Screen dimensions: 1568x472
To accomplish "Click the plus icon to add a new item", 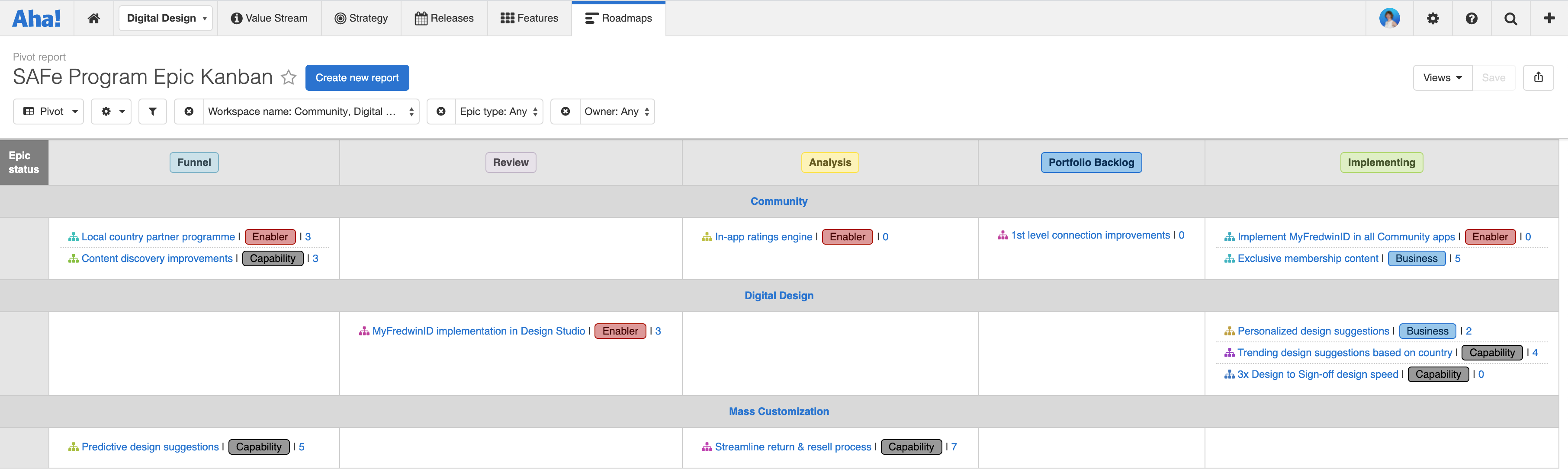I will [1549, 18].
